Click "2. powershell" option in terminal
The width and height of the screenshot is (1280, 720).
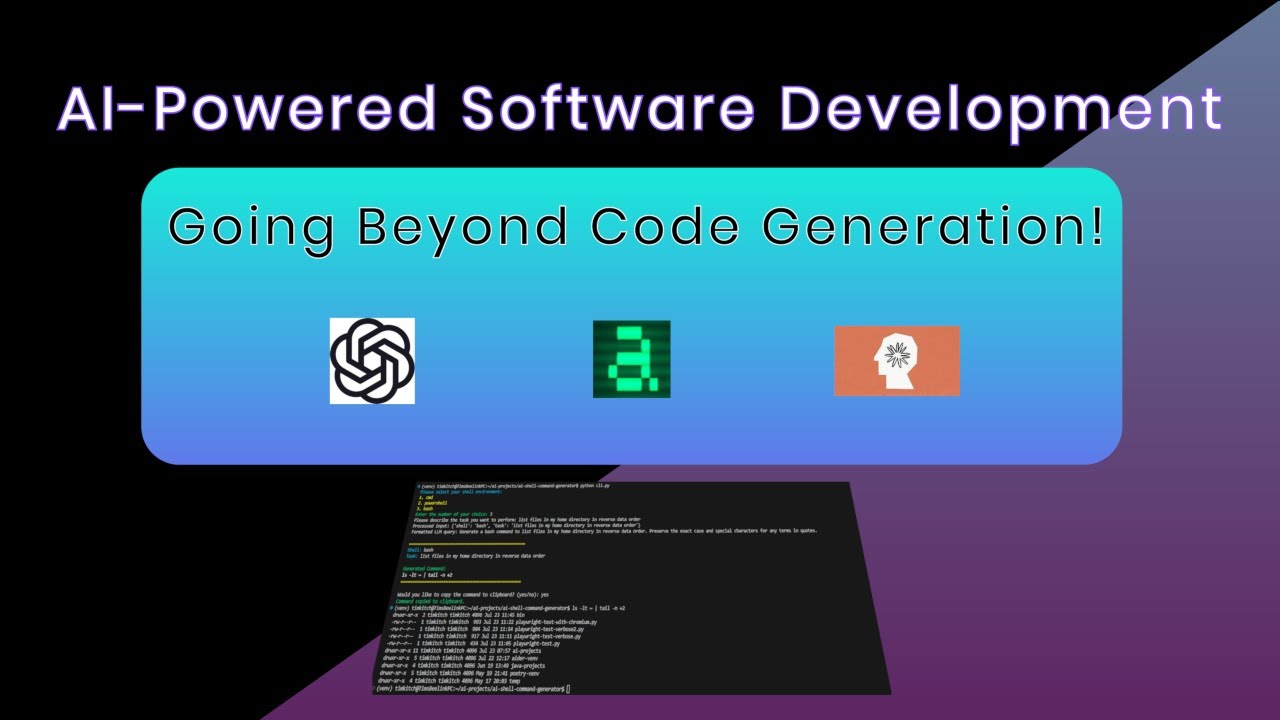(432, 503)
